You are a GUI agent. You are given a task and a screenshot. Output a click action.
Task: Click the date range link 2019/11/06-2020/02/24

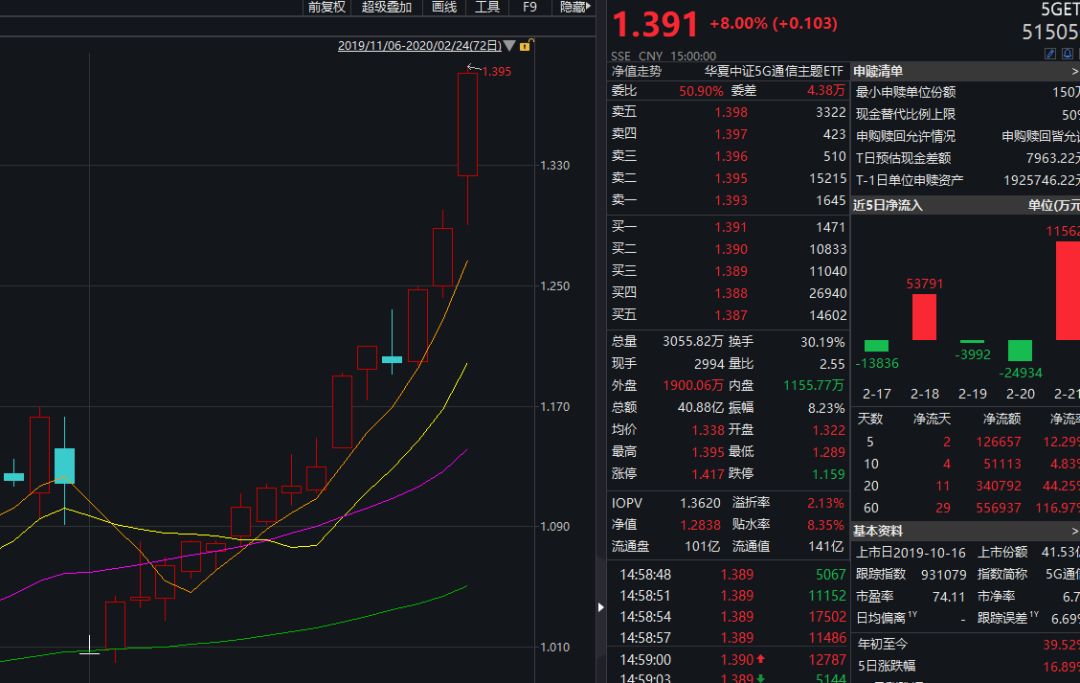pos(419,46)
